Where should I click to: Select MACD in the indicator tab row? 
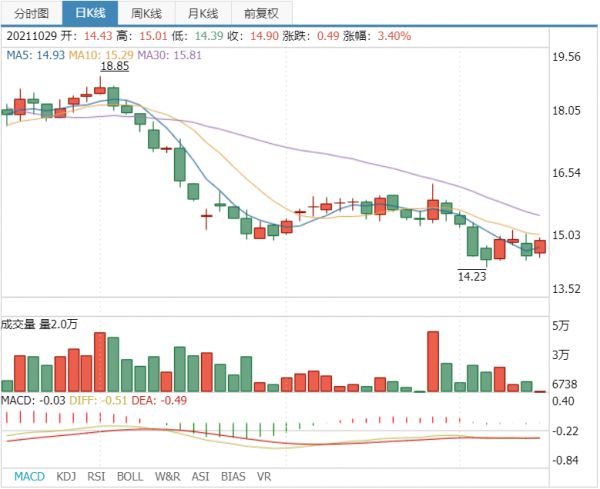pyautogui.click(x=29, y=477)
